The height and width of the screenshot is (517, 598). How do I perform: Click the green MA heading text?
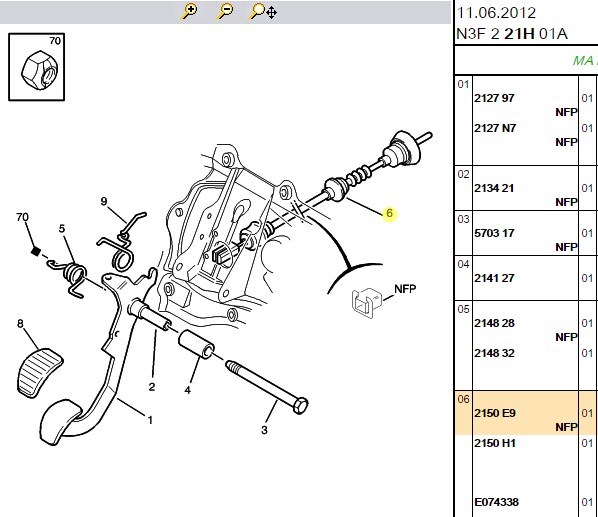[585, 61]
